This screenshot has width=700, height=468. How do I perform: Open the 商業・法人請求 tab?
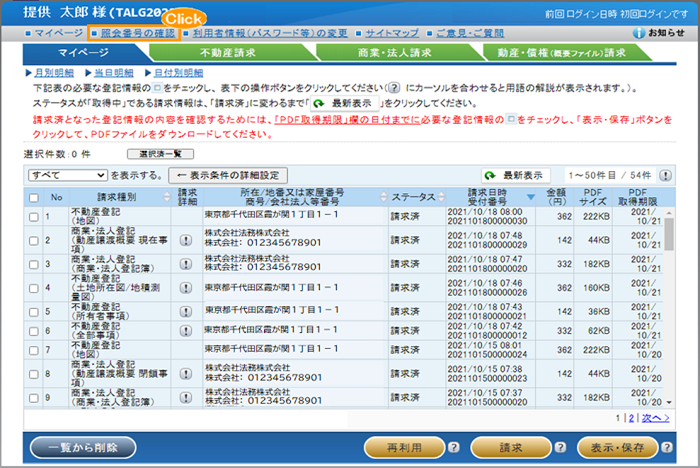point(395,53)
